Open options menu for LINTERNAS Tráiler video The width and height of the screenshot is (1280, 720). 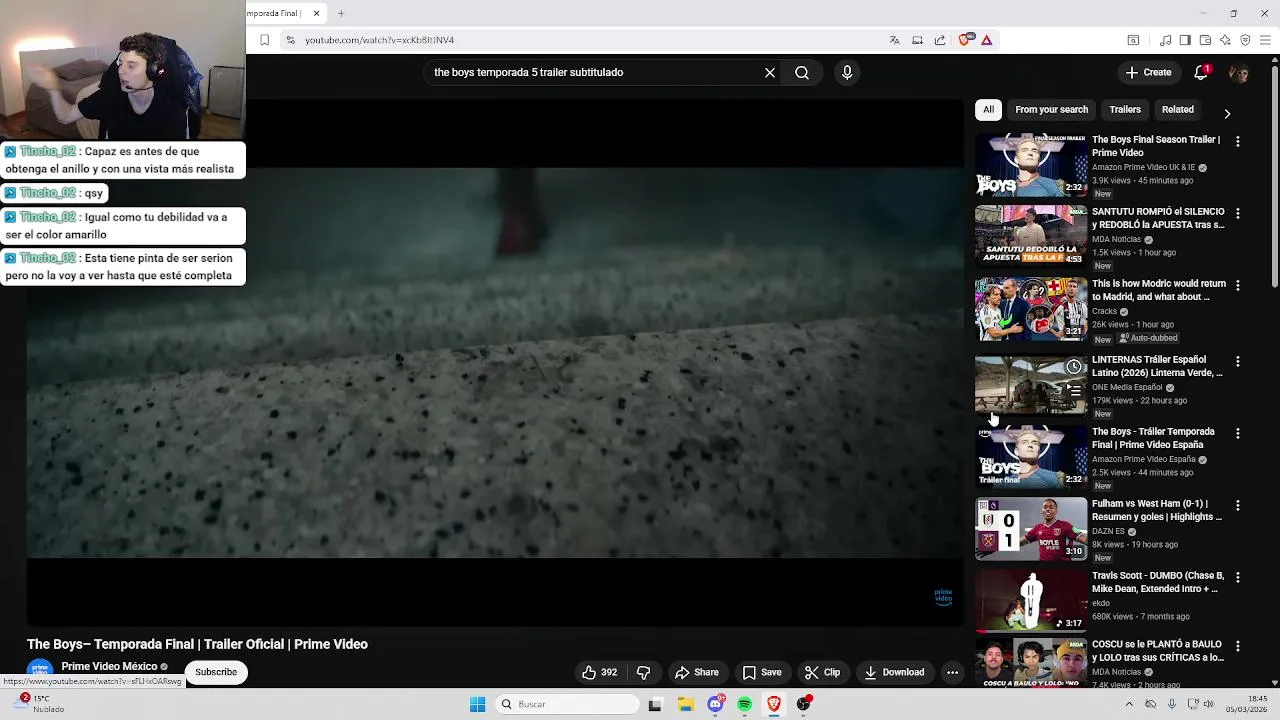click(1238, 362)
